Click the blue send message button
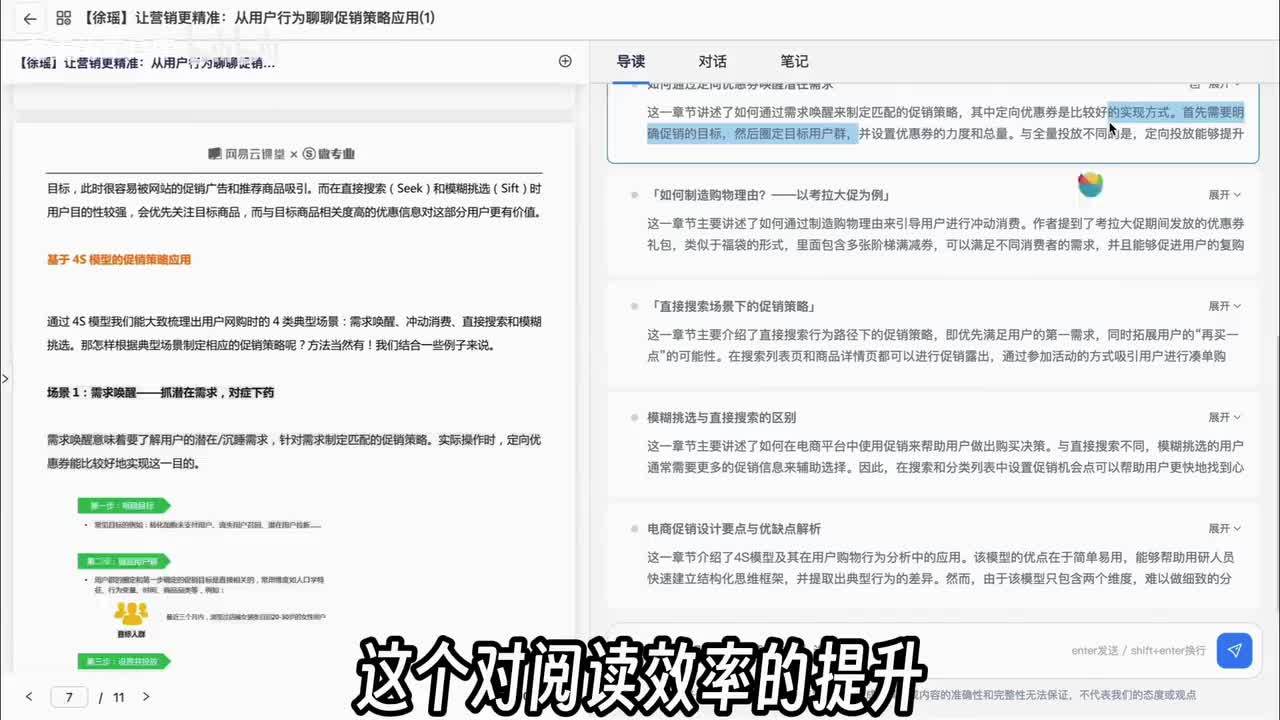 tap(1234, 650)
